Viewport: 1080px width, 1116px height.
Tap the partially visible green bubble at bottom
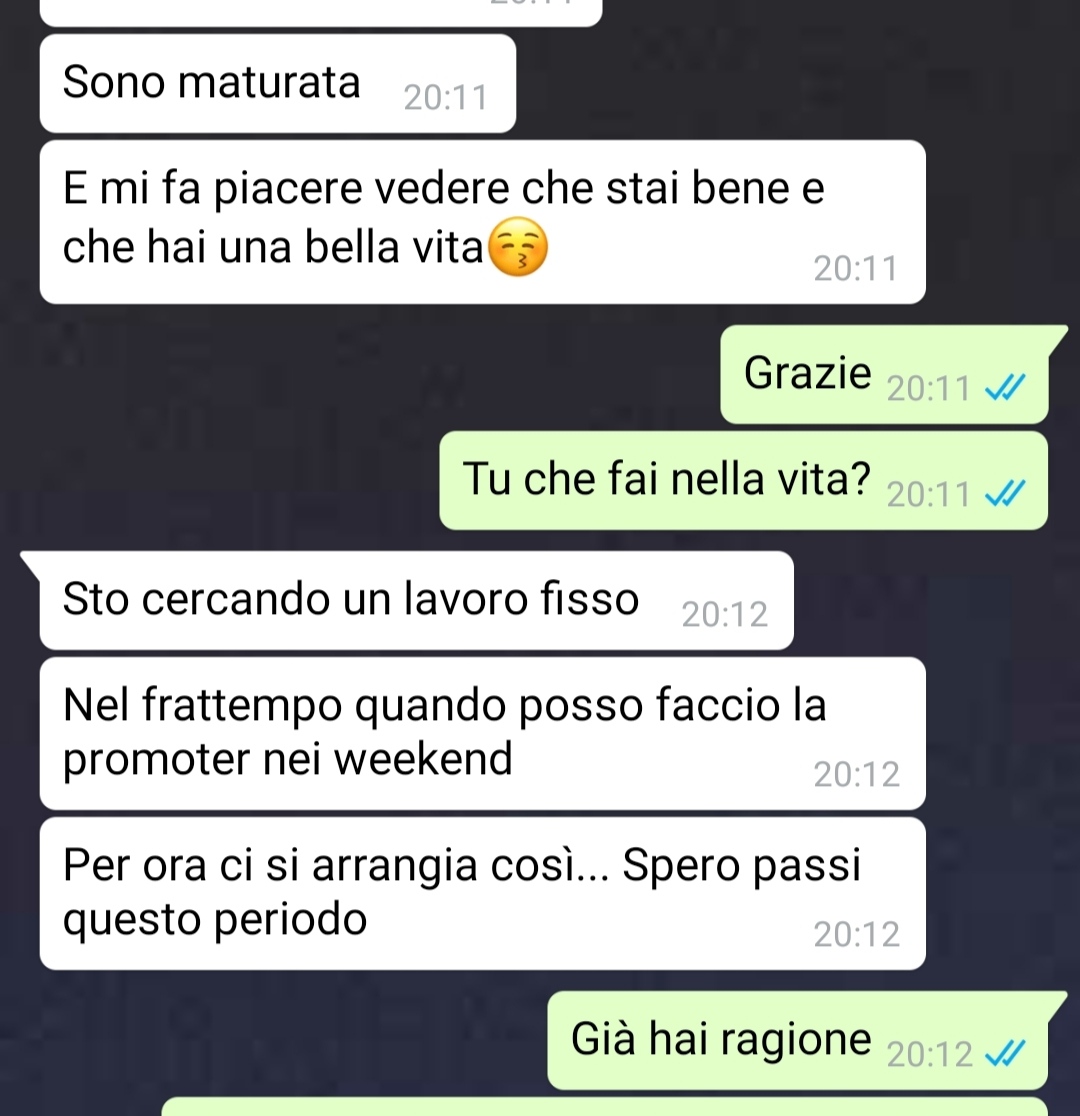(604, 1107)
